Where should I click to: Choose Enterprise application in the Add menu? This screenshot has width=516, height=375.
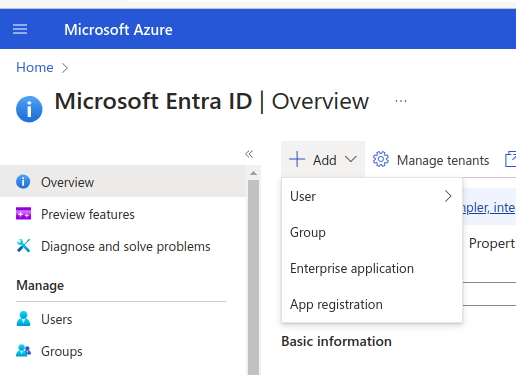point(372,268)
